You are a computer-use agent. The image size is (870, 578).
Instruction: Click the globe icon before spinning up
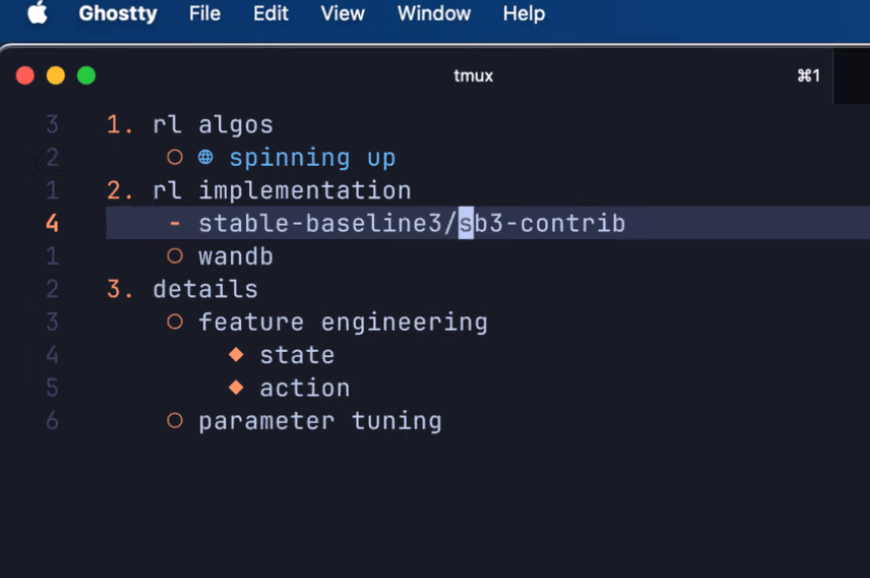(x=206, y=158)
